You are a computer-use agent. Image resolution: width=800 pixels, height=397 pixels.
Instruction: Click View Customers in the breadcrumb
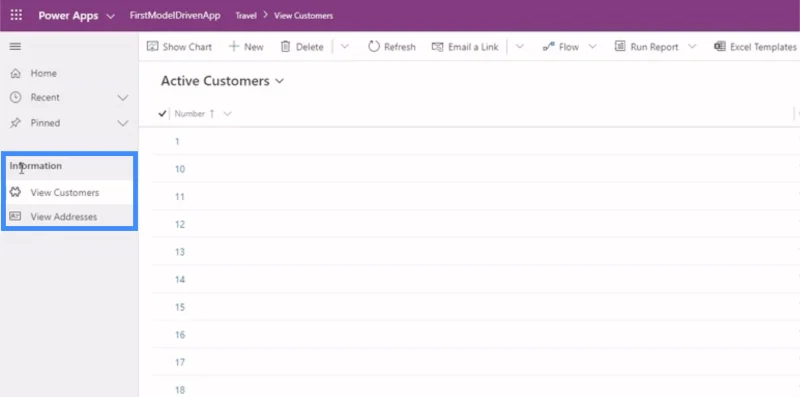coord(304,16)
